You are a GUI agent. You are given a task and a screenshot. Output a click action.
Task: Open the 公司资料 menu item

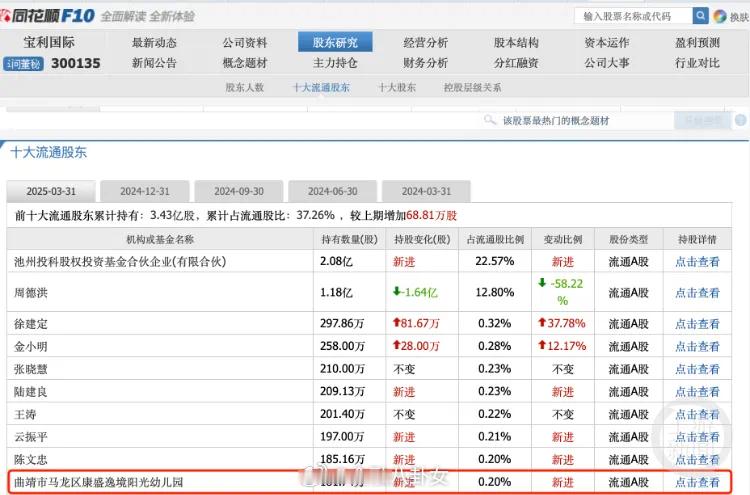245,43
